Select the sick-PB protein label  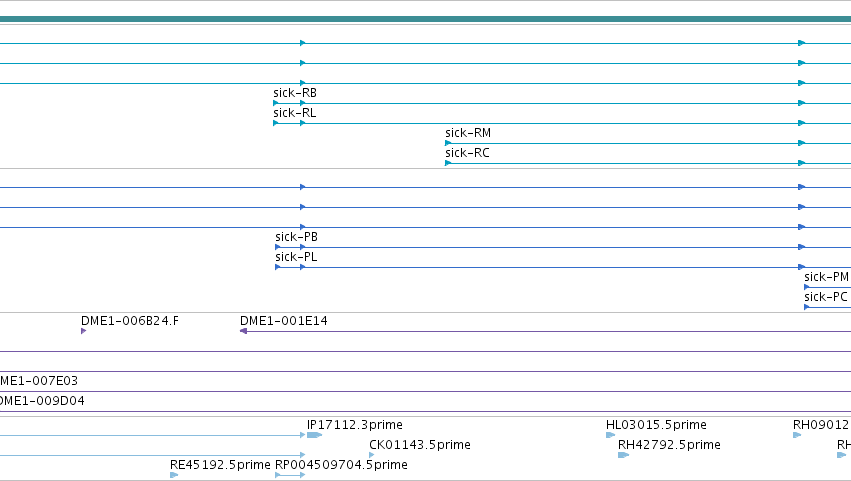(296, 237)
